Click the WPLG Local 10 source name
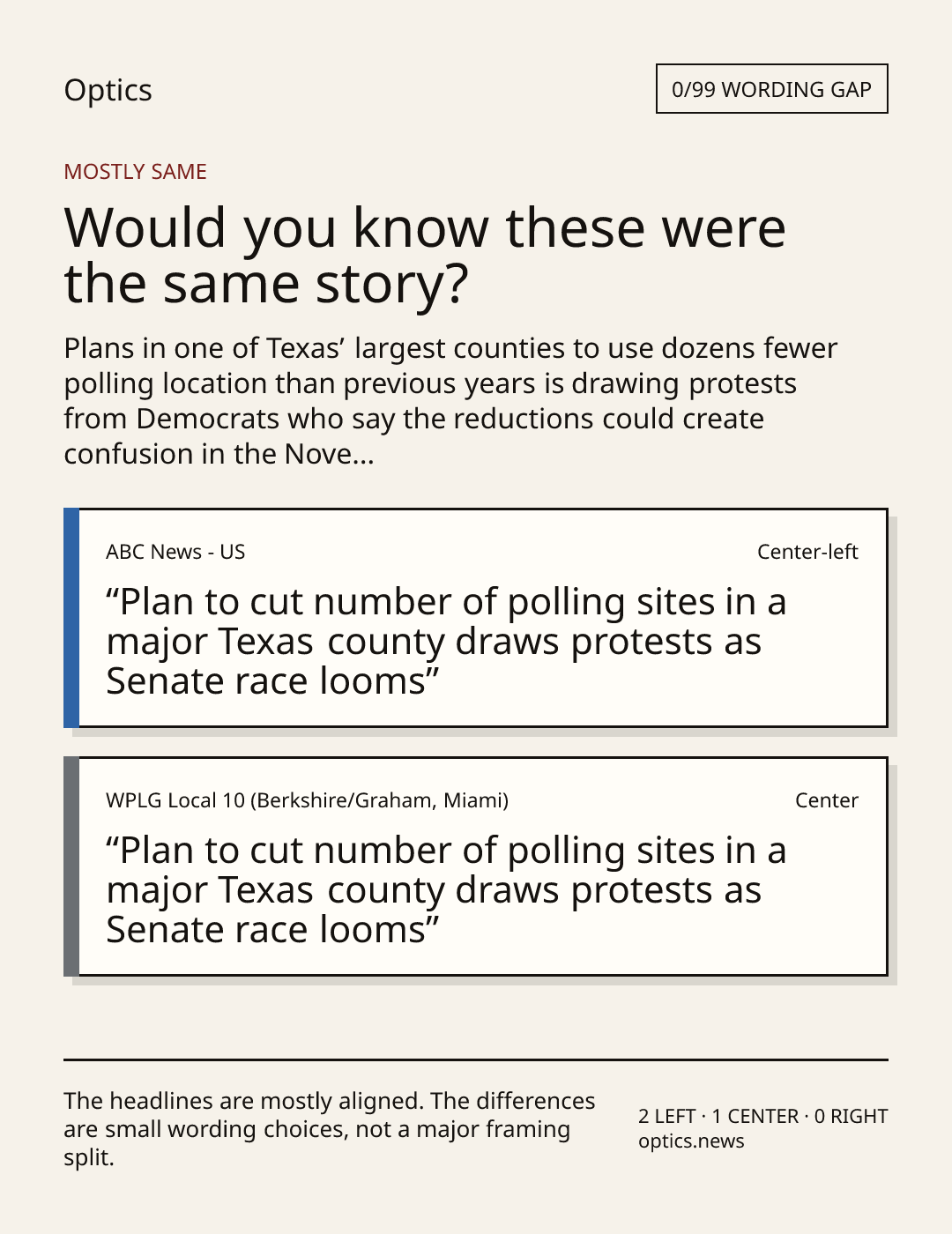Image resolution: width=952 pixels, height=1234 pixels. [x=307, y=800]
